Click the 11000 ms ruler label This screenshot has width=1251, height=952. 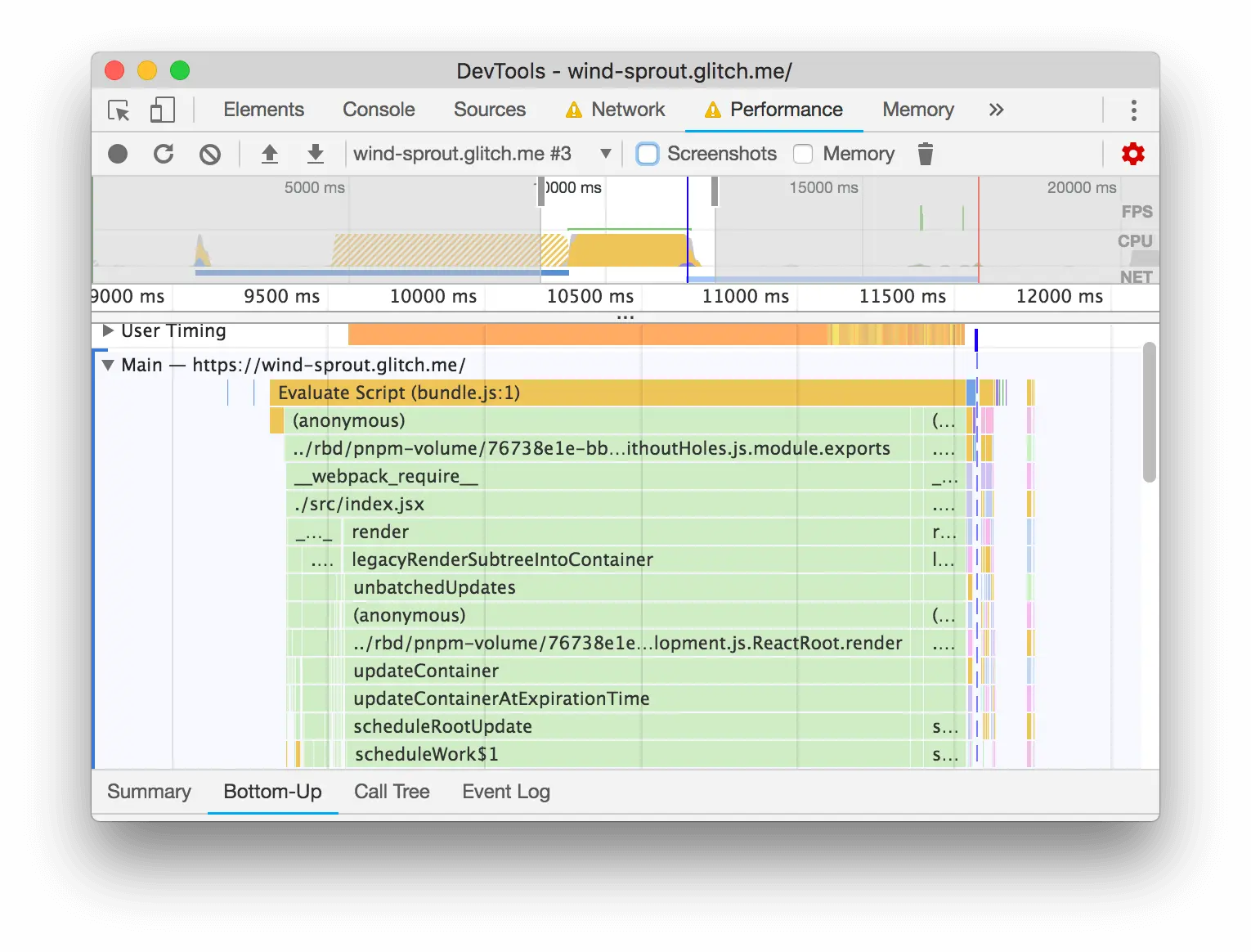[746, 297]
